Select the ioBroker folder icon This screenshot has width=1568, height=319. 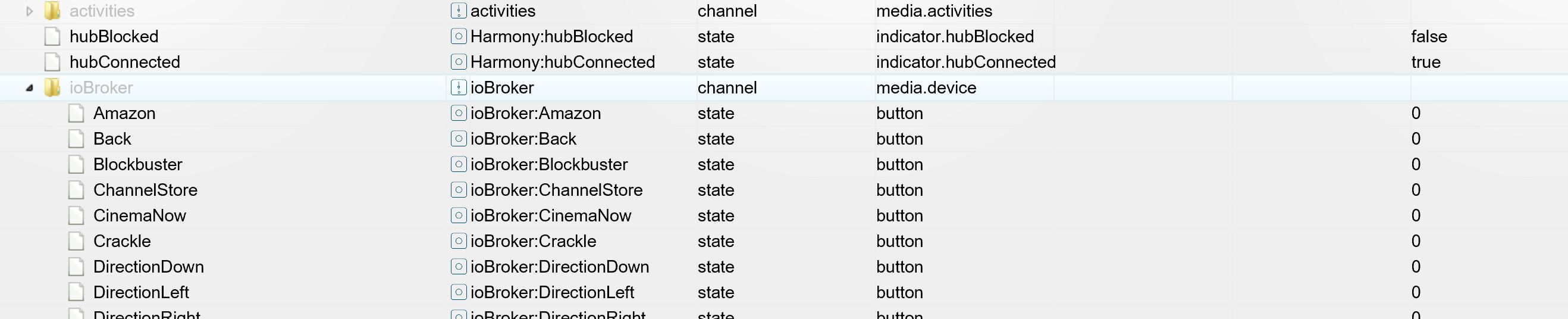pyautogui.click(x=52, y=87)
